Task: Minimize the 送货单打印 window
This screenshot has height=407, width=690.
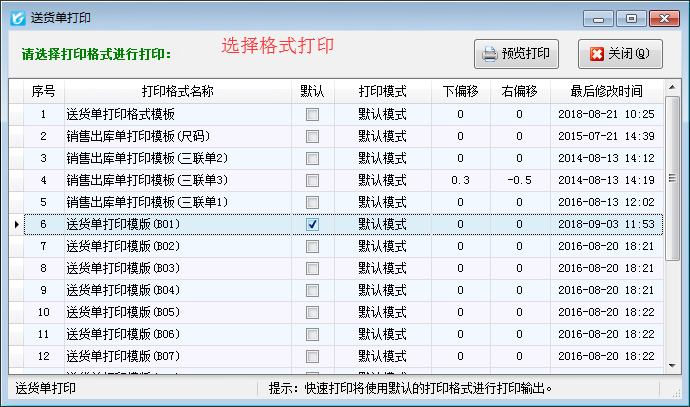Action: 599,17
